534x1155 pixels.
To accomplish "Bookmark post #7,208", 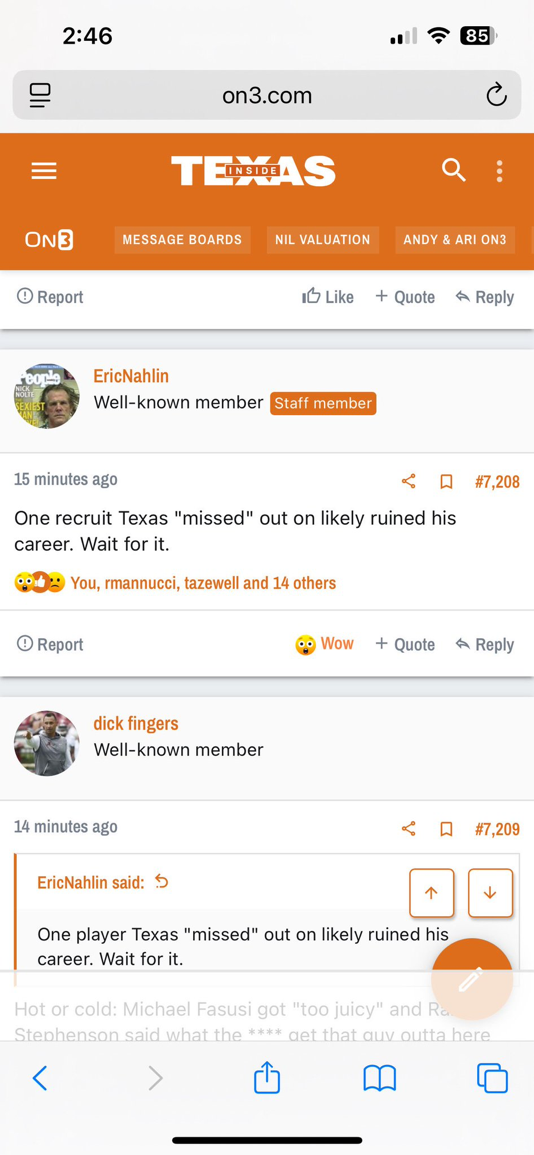I will tap(446, 482).
